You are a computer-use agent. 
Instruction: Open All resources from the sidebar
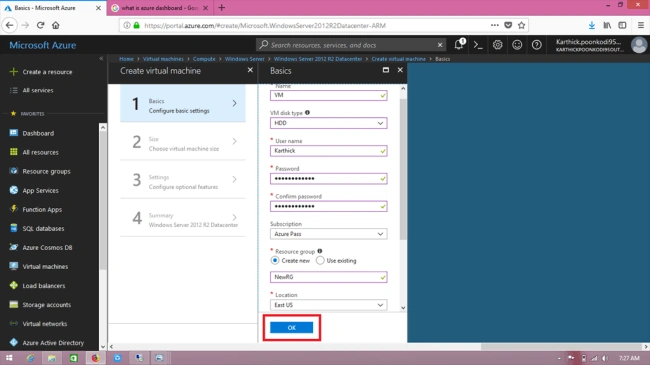pyautogui.click(x=40, y=152)
